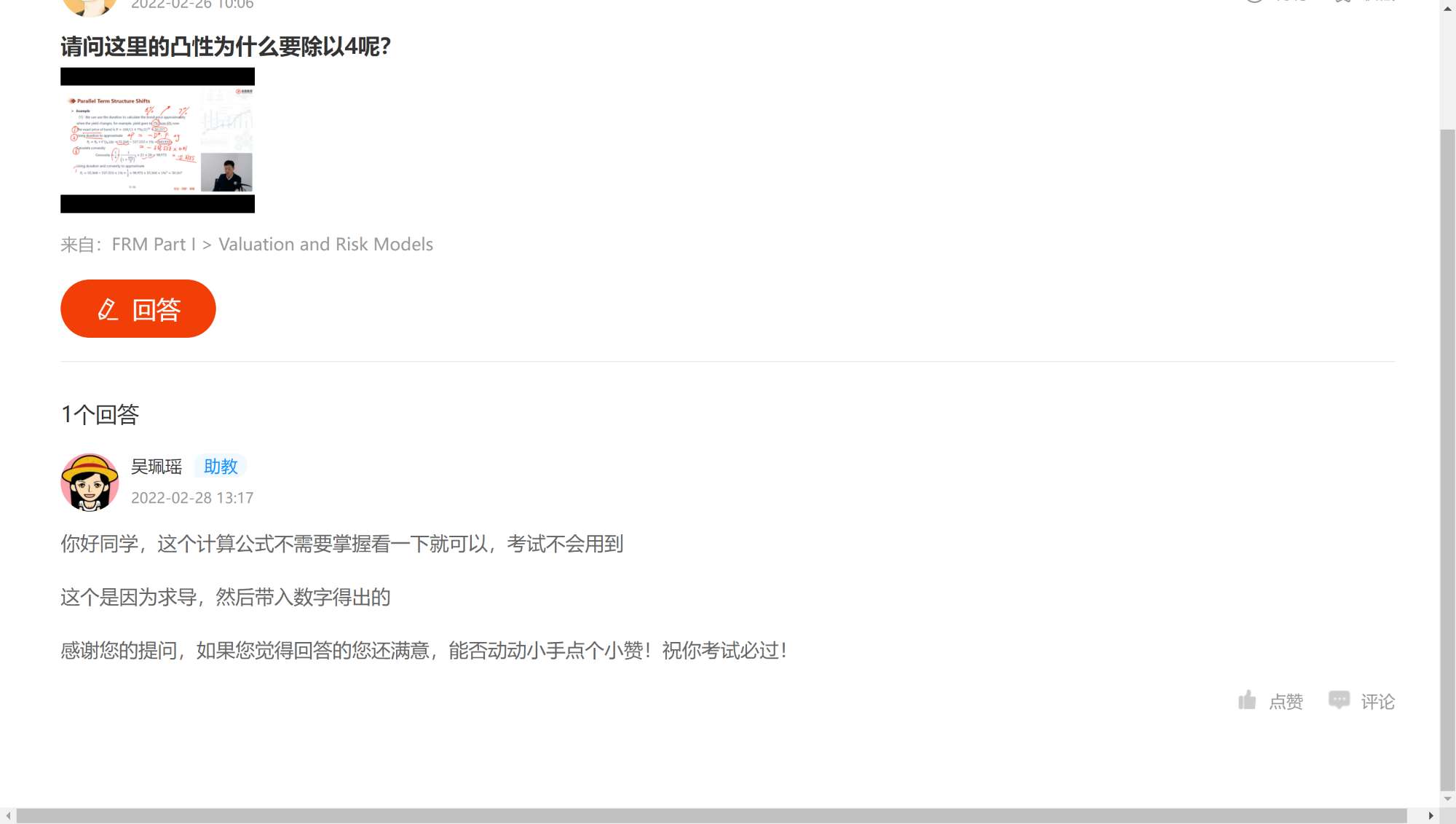This screenshot has height=824, width=1456.
Task: Click the answer timestamp 2022-02-28 13:17
Action: pyautogui.click(x=192, y=498)
